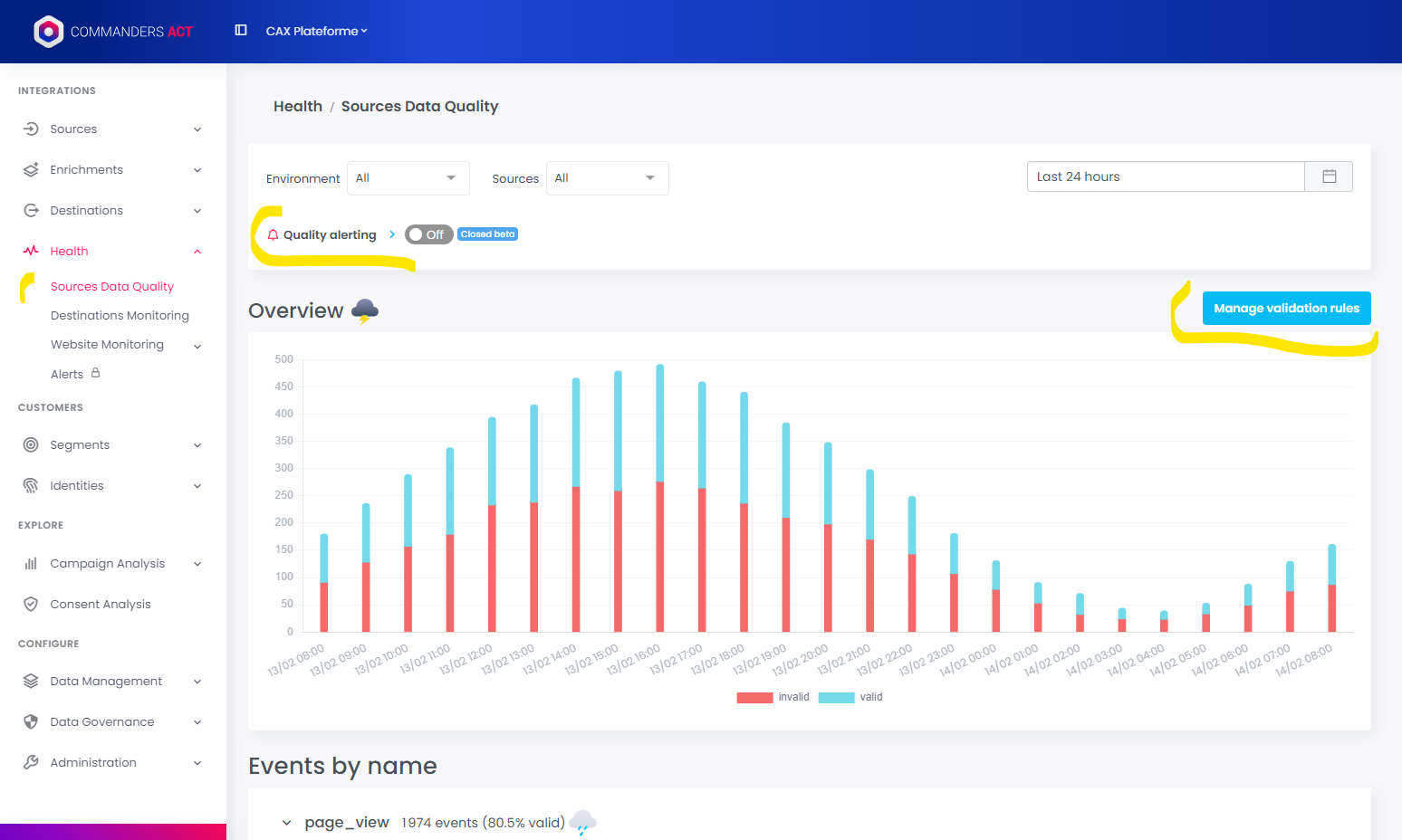1402x840 pixels.
Task: Toggle the sidebar collapse icon
Action: pos(241,31)
